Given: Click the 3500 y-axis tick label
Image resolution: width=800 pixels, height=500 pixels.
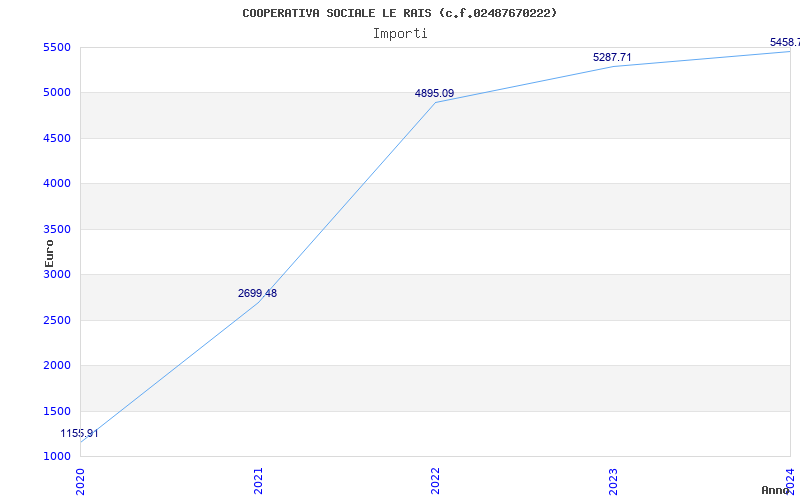Looking at the screenshot, I should click(55, 229).
